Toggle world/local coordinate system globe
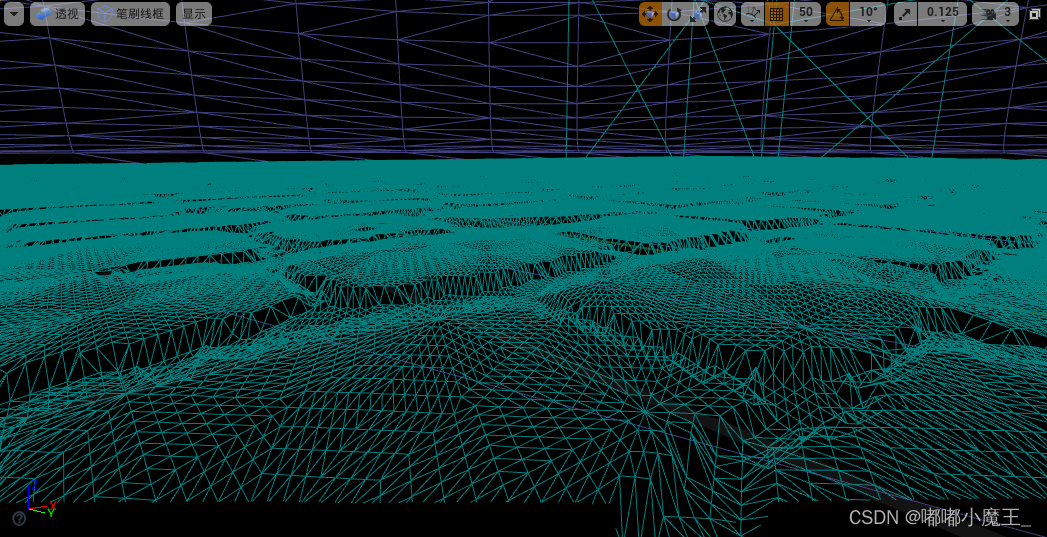 tap(725, 14)
